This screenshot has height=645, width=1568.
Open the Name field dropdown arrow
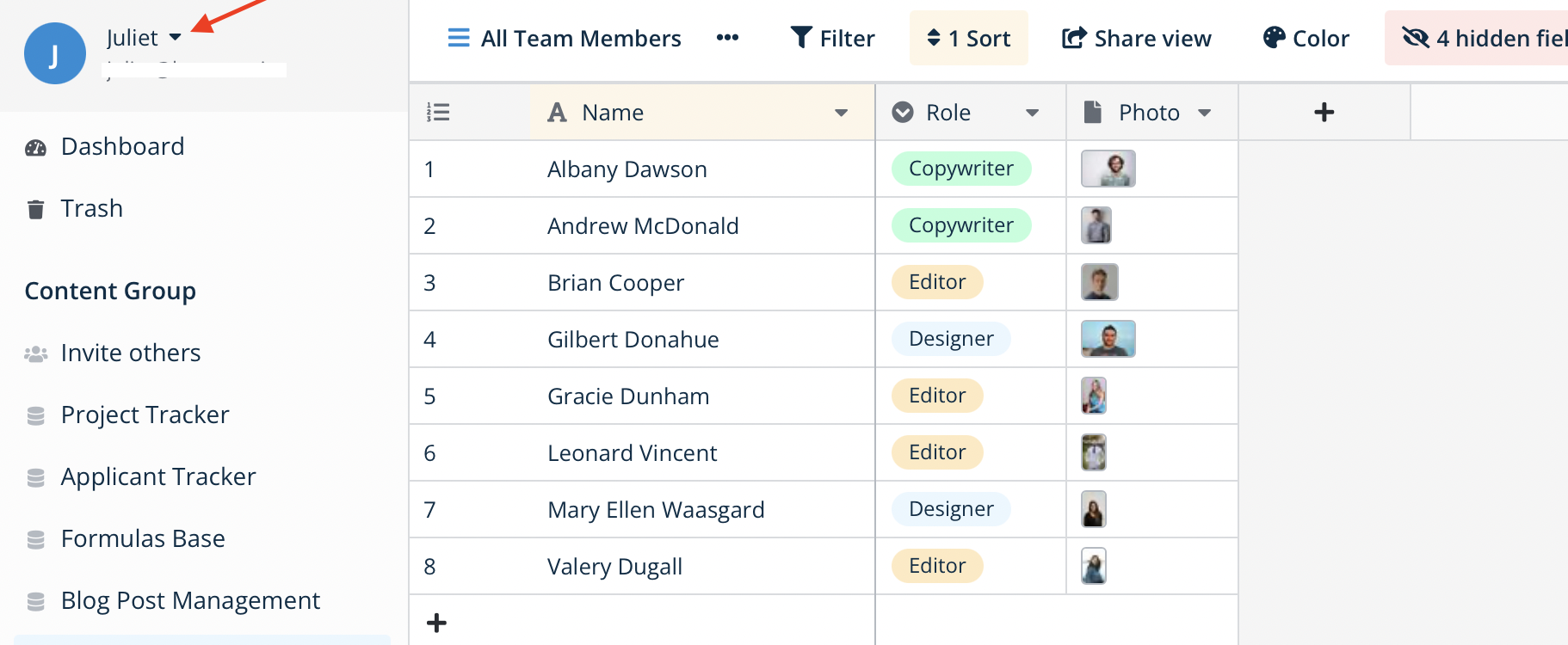pyautogui.click(x=841, y=113)
